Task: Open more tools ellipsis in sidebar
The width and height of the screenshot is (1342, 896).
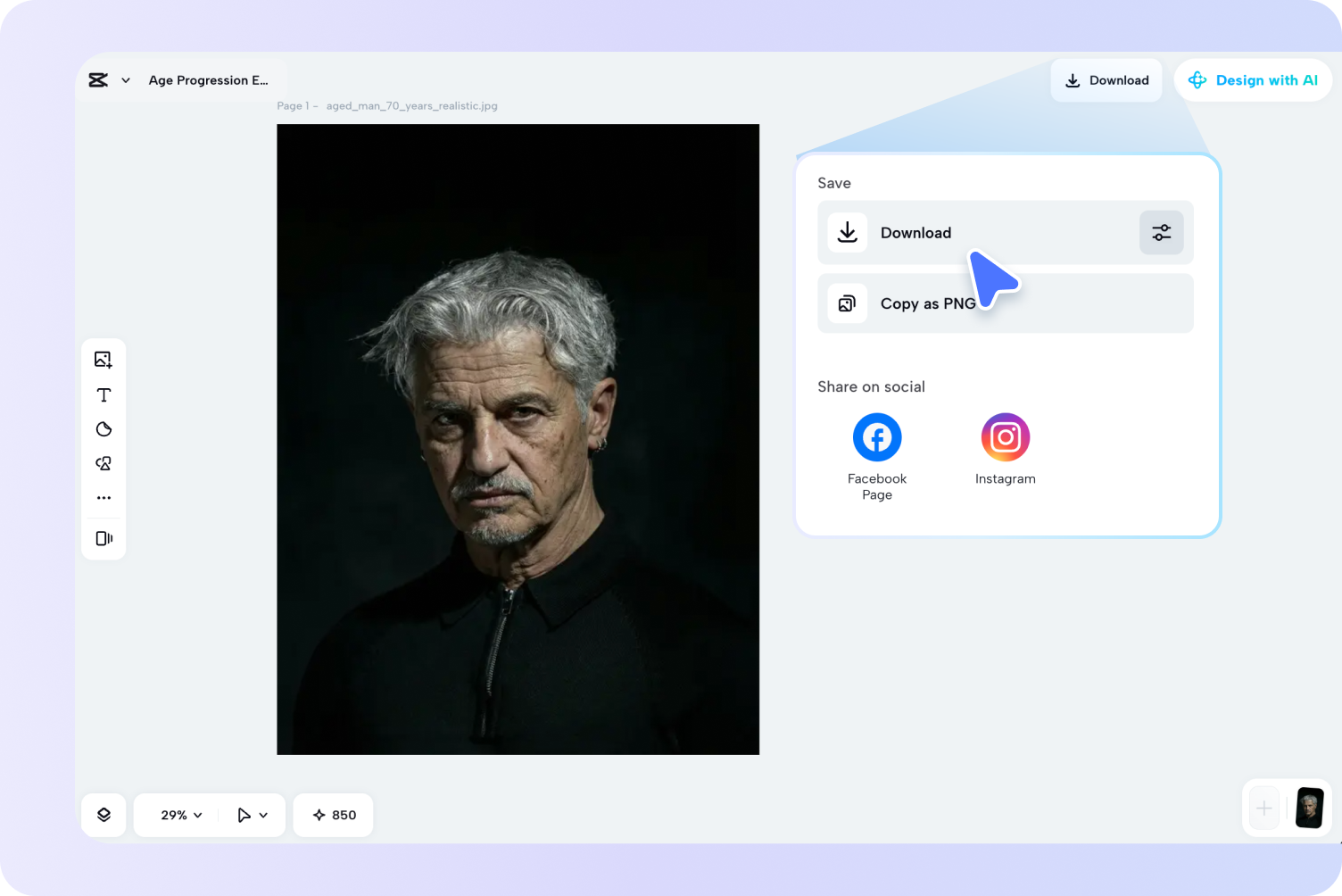Action: (x=104, y=498)
